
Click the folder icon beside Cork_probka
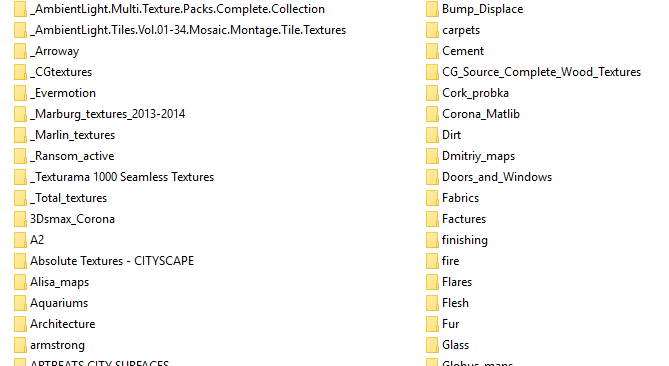[432, 93]
